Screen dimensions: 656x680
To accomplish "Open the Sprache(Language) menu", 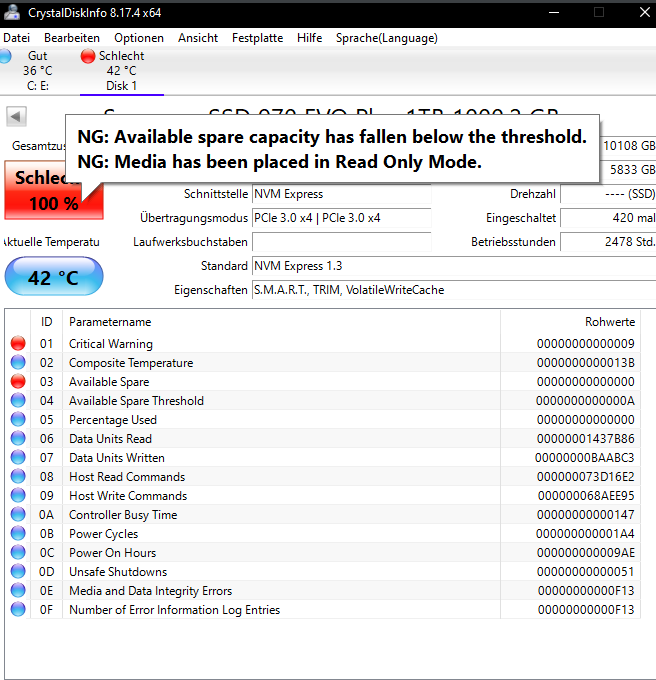I will [x=387, y=38].
